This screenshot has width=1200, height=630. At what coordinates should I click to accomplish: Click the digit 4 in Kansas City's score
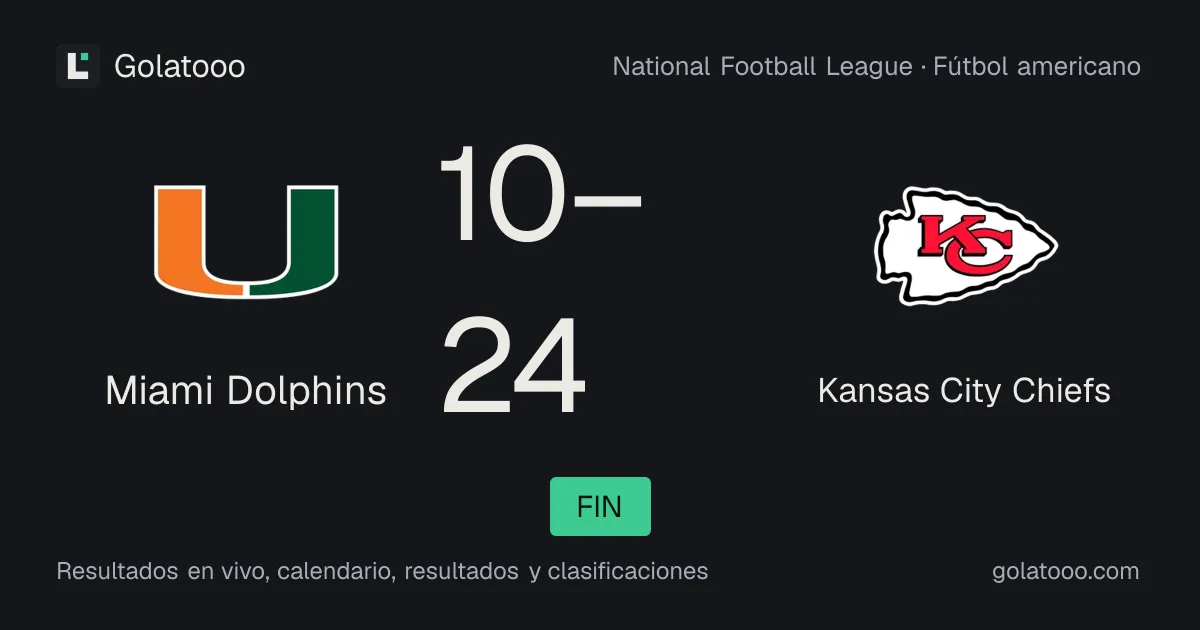[549, 366]
